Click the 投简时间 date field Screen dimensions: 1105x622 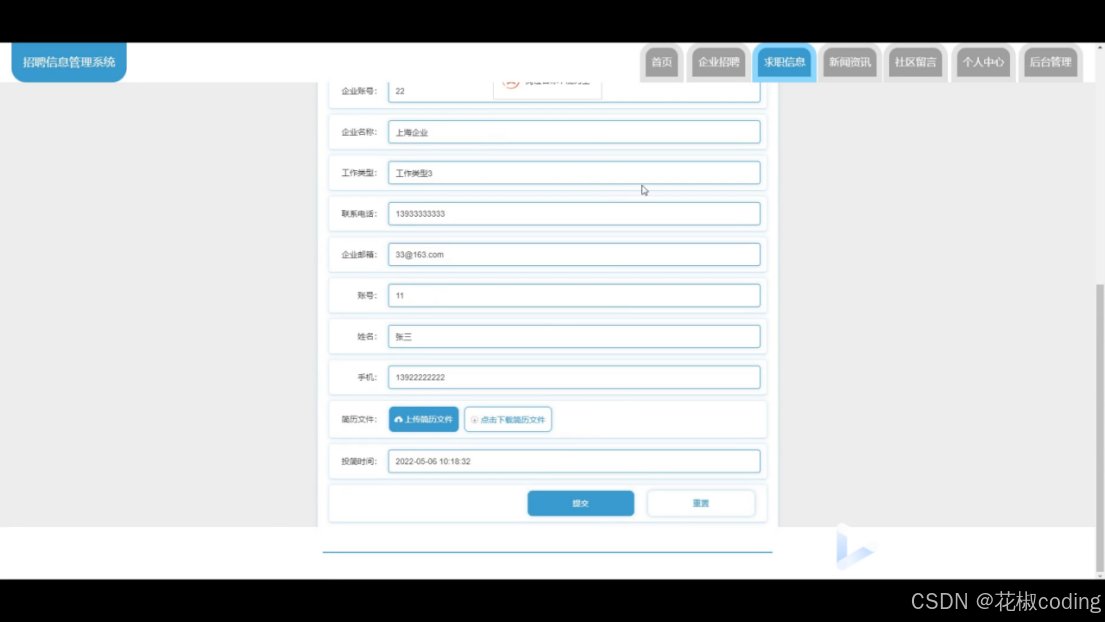[574, 461]
